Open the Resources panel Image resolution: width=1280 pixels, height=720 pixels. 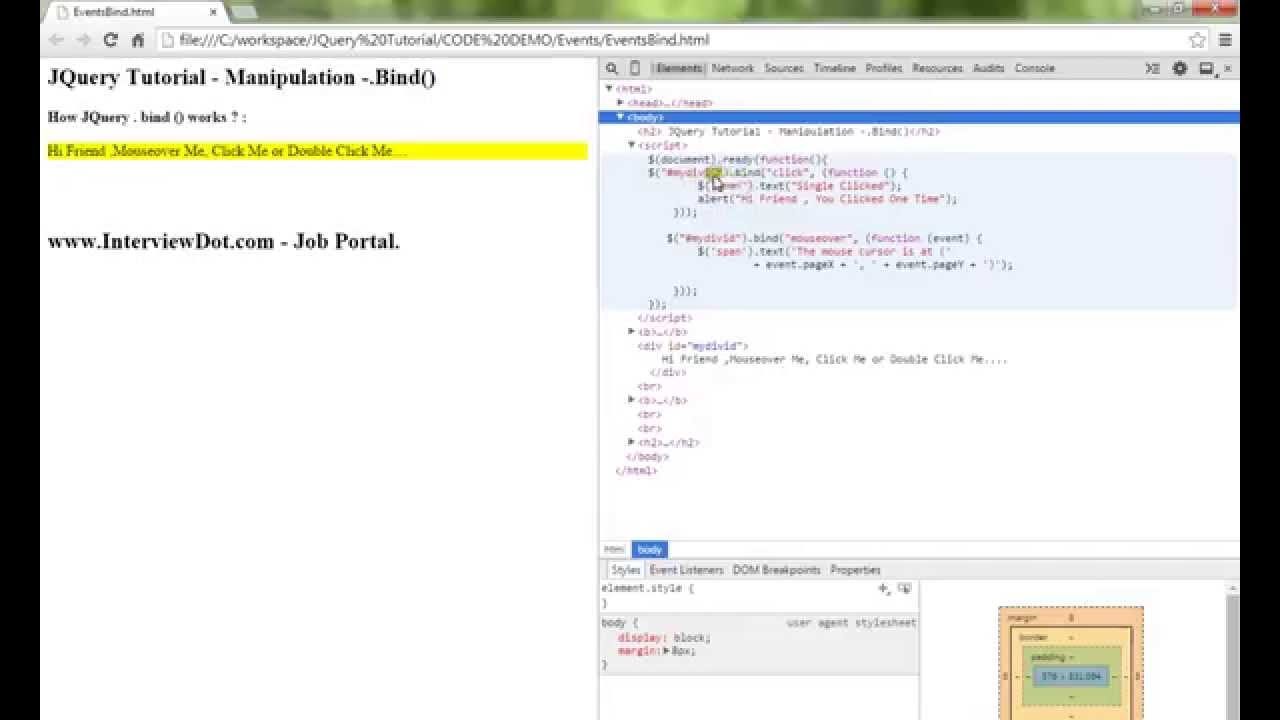[937, 68]
